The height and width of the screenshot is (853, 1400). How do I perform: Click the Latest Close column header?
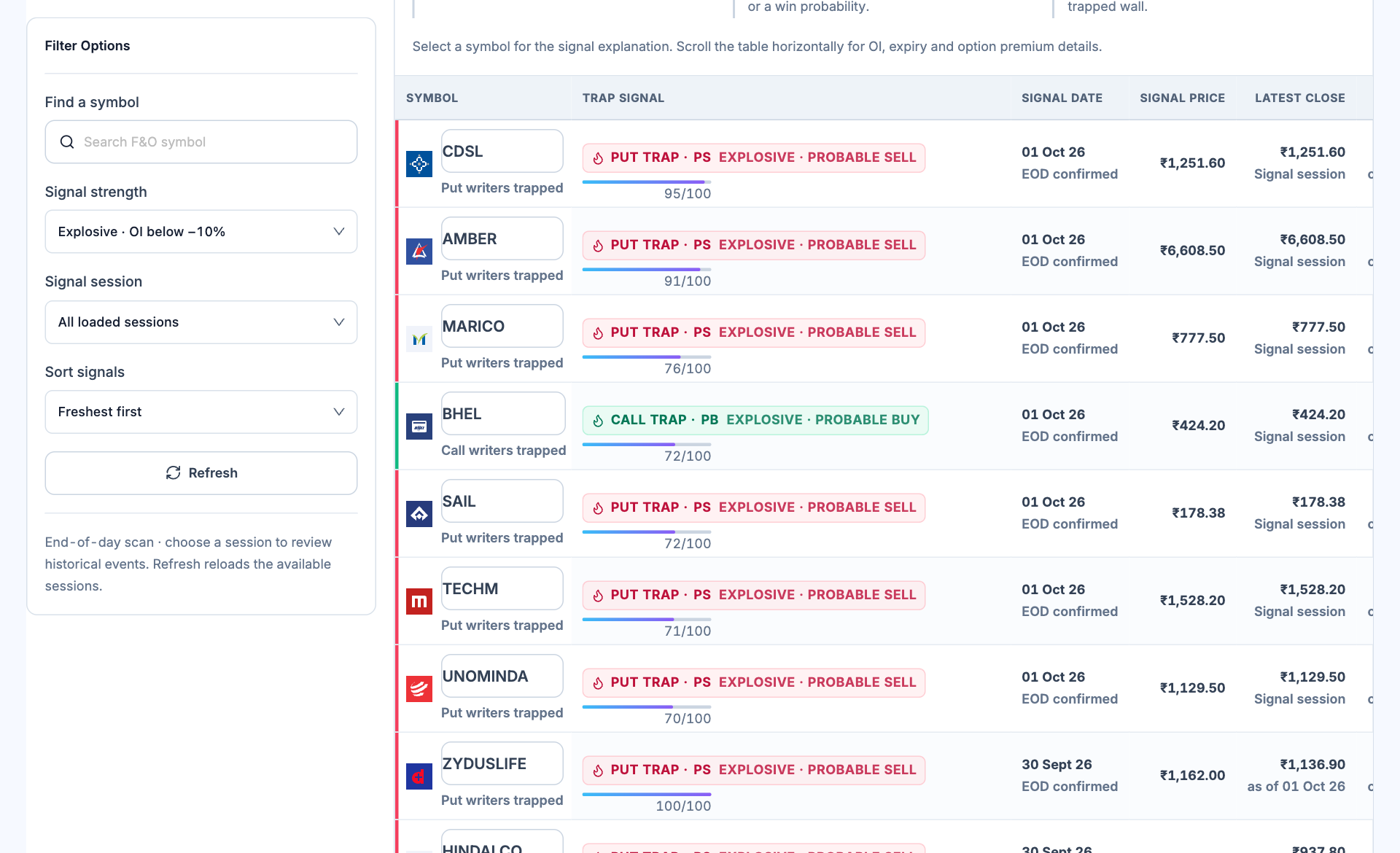pyautogui.click(x=1299, y=98)
